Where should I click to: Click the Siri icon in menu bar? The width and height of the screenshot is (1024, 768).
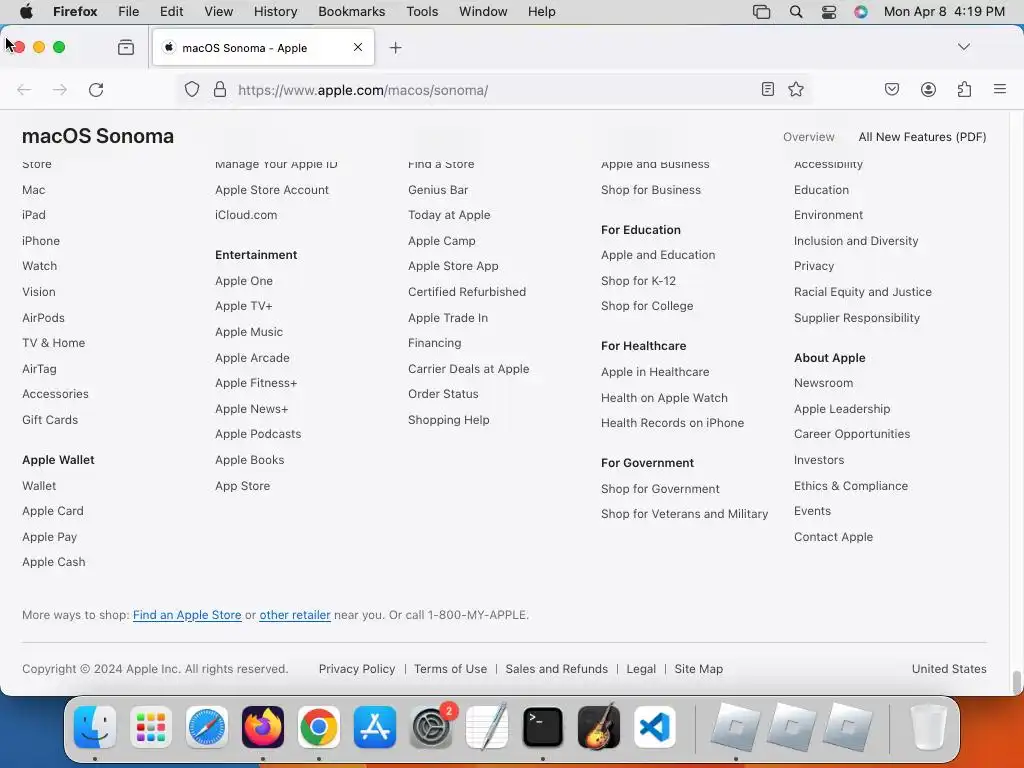[x=861, y=12]
